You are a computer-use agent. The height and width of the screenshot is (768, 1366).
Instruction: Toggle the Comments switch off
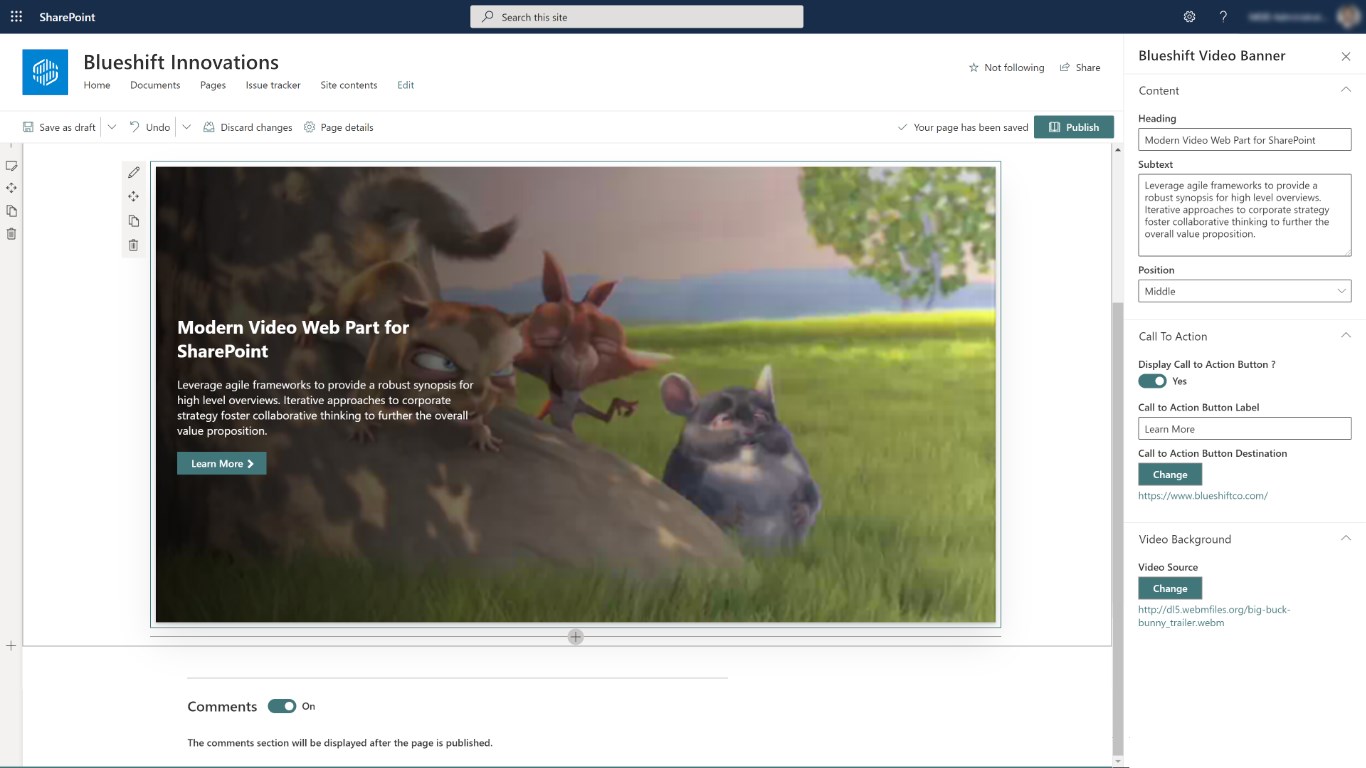[x=282, y=706]
